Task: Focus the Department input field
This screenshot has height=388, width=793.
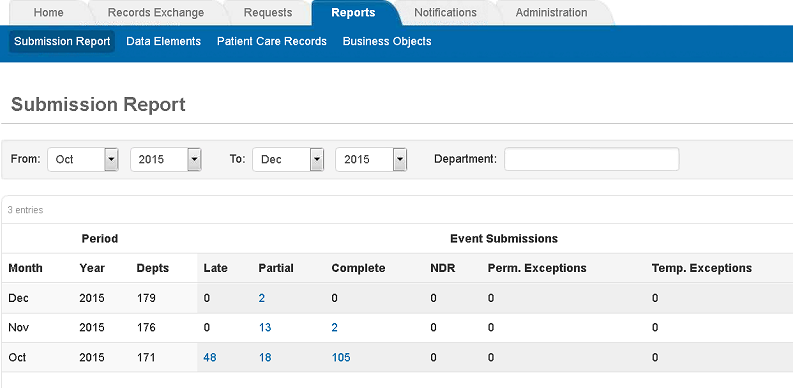Action: 592,159
